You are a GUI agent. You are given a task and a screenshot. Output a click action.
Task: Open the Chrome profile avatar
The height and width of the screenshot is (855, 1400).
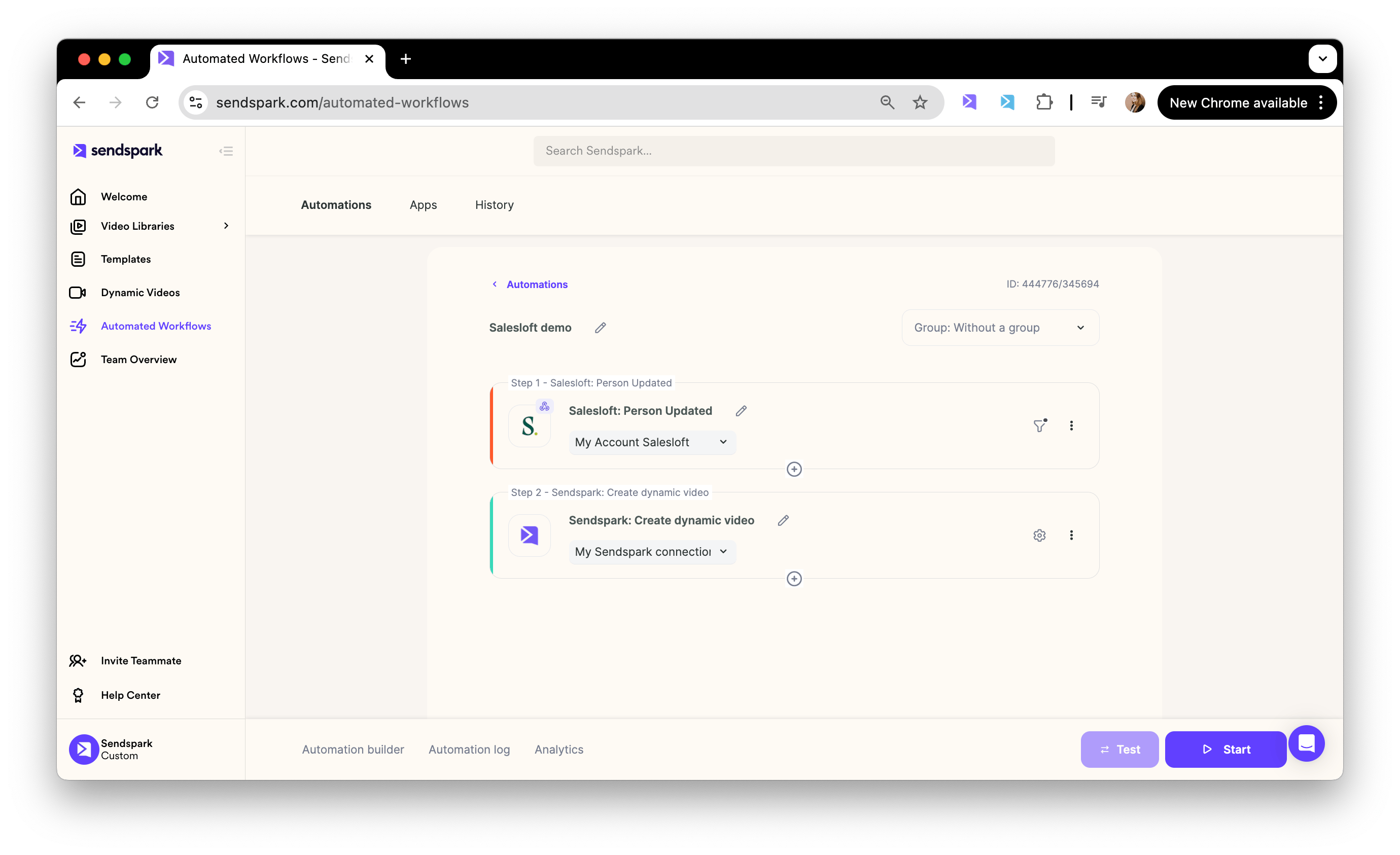(1135, 102)
